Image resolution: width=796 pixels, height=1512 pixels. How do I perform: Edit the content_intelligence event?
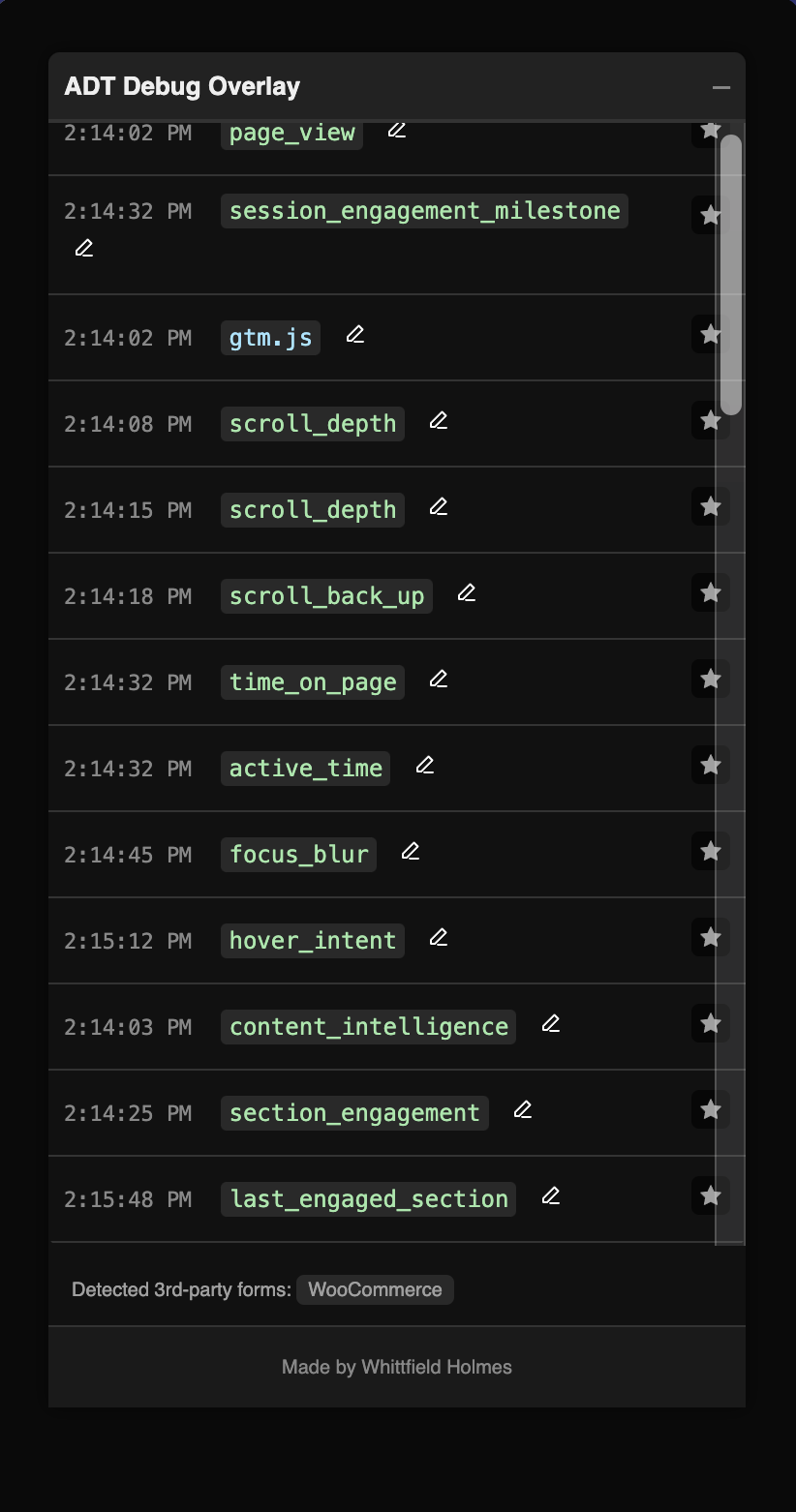click(551, 1024)
